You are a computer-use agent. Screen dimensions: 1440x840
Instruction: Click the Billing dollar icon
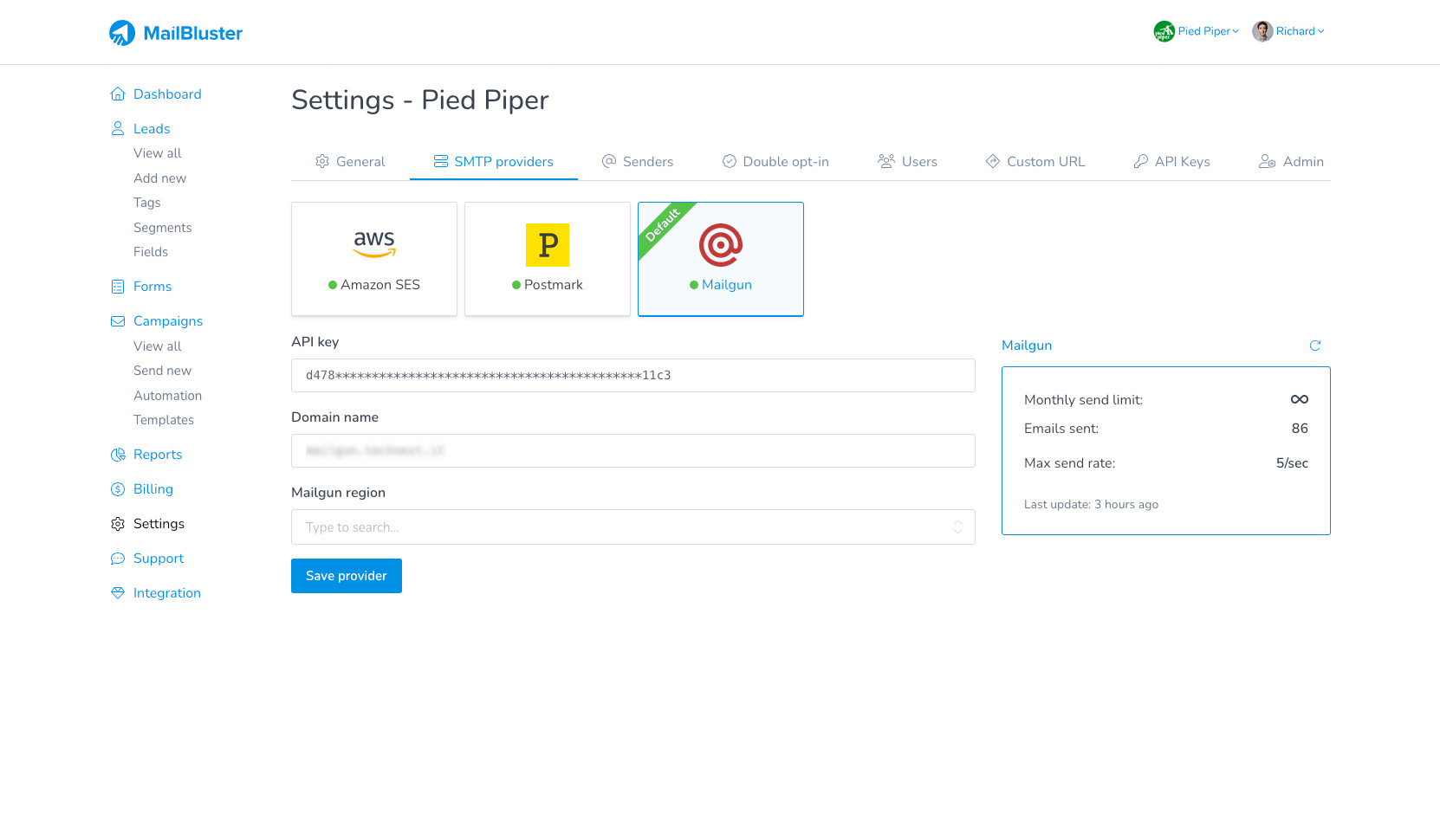[118, 488]
